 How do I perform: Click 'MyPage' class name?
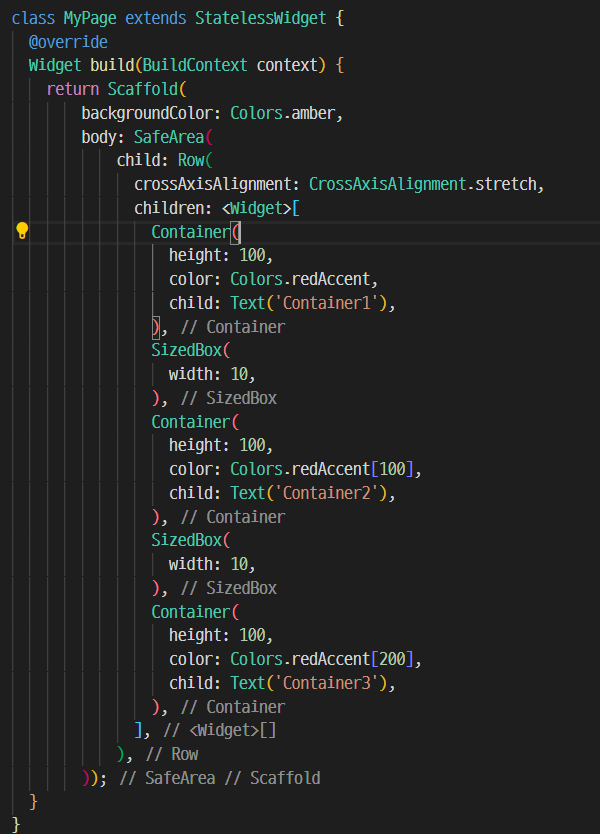pos(90,18)
